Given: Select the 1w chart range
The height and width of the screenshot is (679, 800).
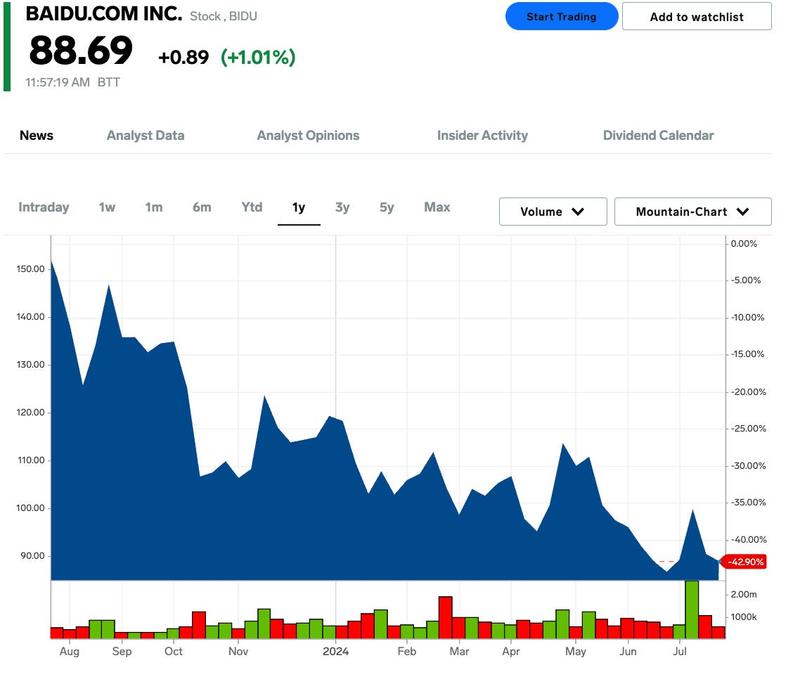Looking at the screenshot, I should coord(107,207).
